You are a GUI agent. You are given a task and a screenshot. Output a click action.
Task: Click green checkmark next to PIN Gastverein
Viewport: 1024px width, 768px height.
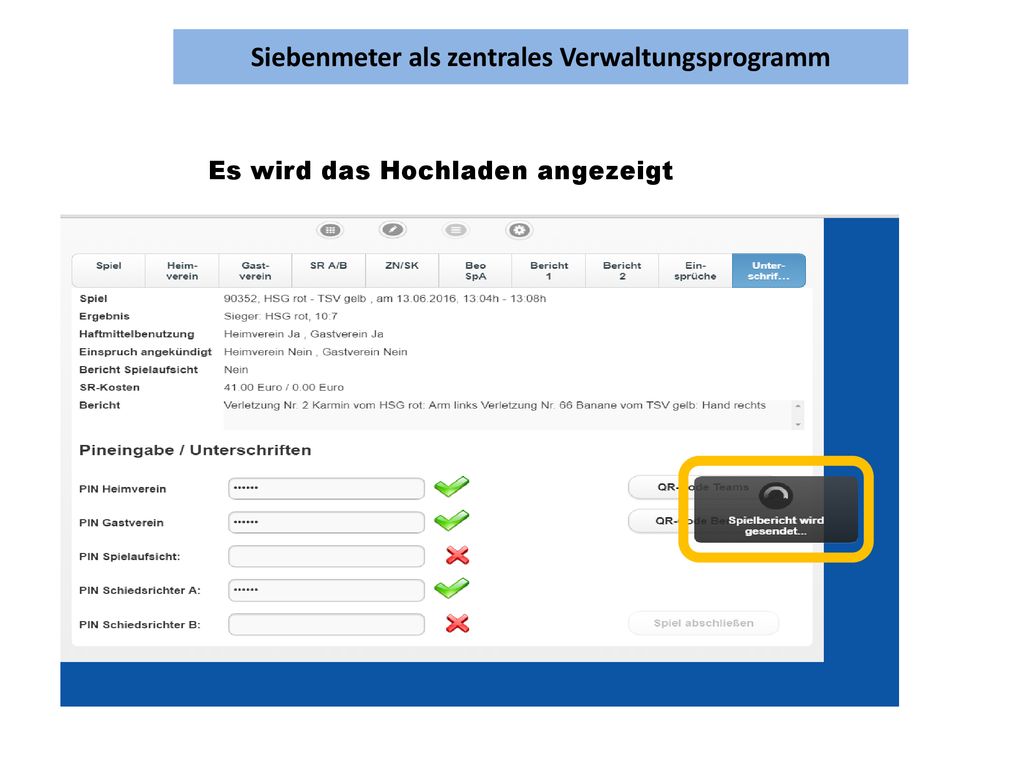[x=451, y=520]
